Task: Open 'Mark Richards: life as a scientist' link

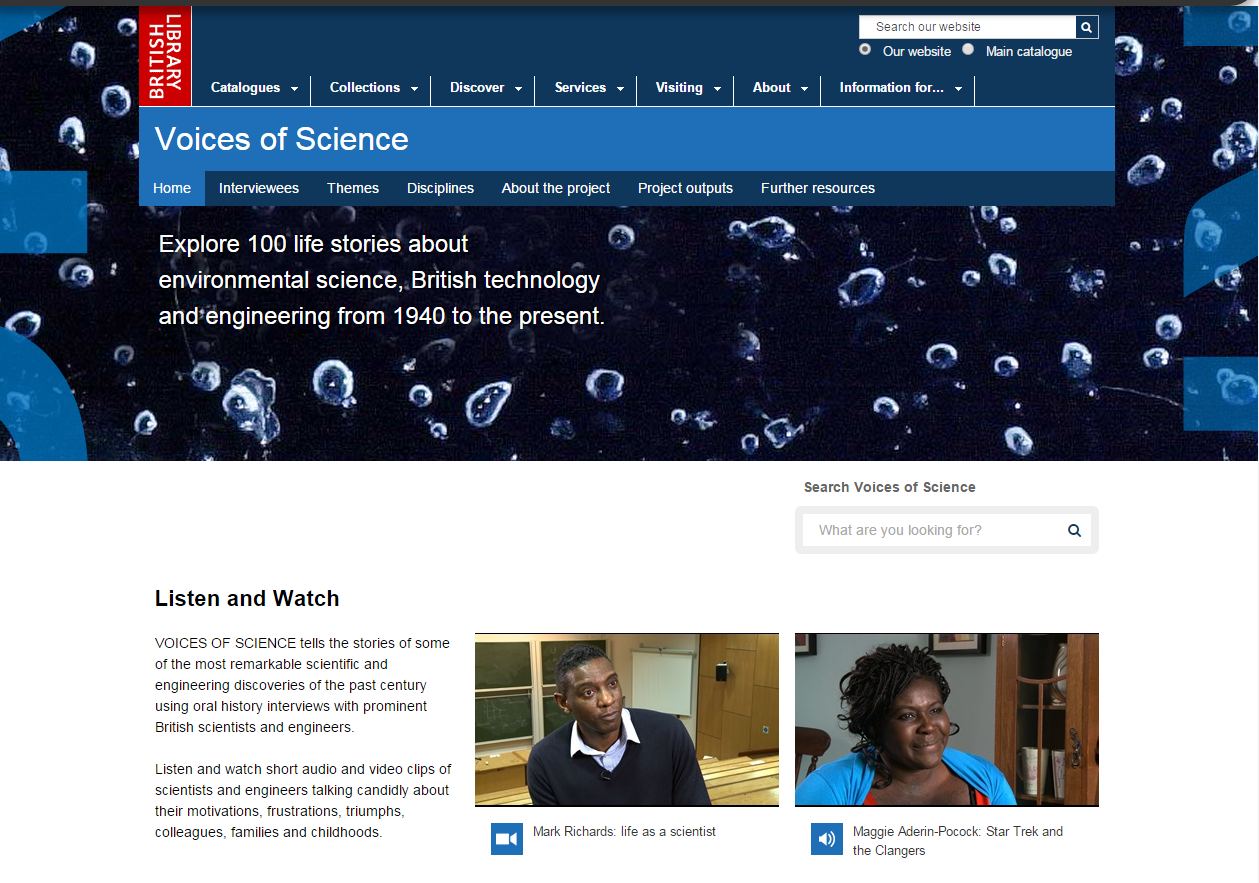Action: point(624,832)
